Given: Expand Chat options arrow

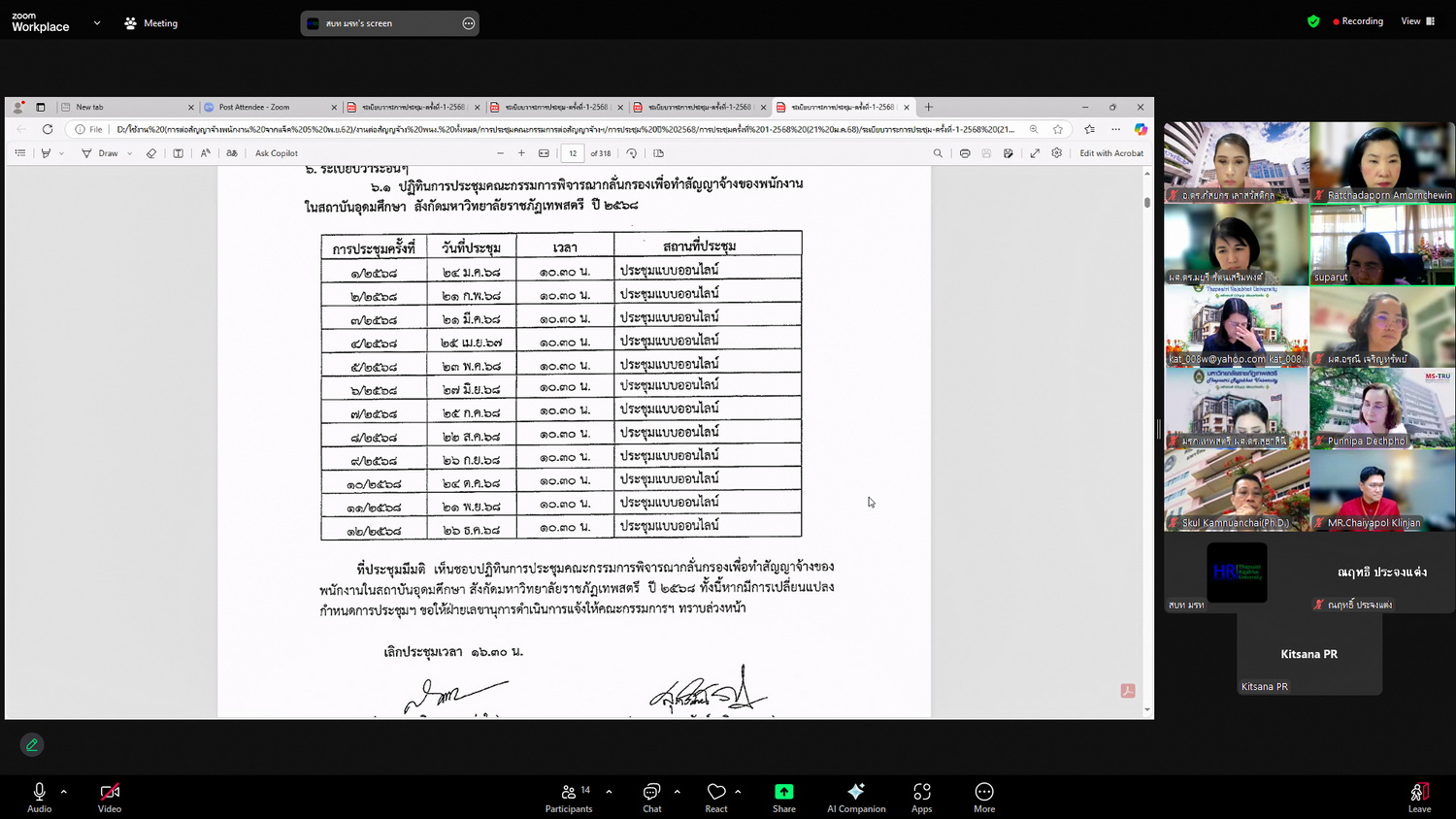Looking at the screenshot, I should pyautogui.click(x=677, y=792).
